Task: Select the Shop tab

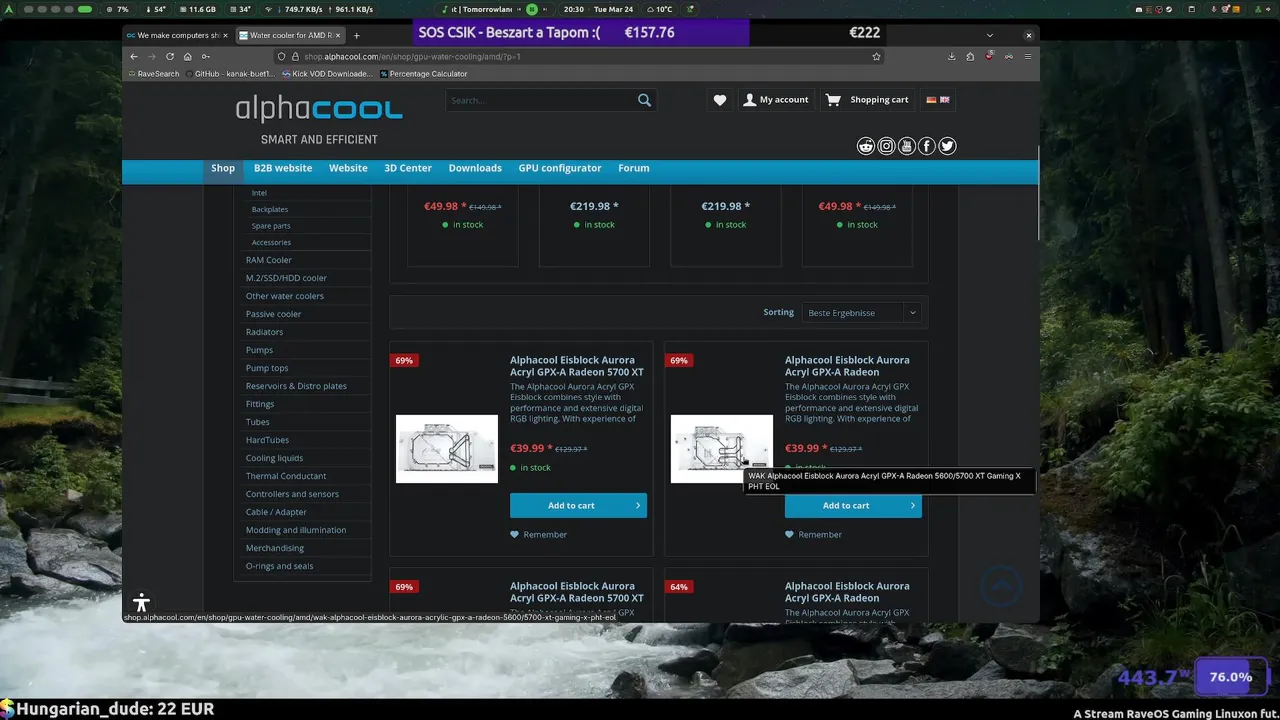Action: (223, 168)
